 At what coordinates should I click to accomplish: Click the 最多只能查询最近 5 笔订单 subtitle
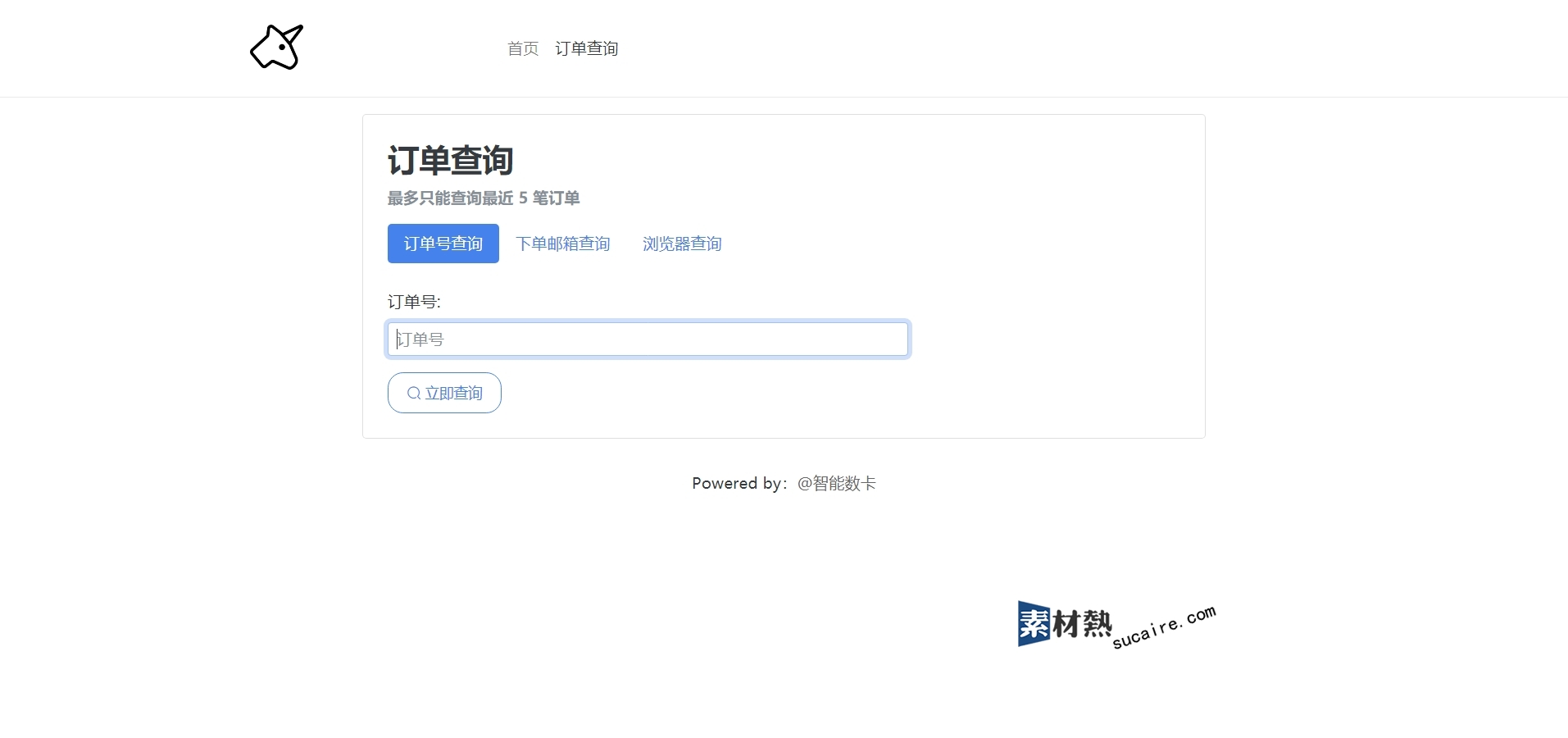[x=483, y=198]
